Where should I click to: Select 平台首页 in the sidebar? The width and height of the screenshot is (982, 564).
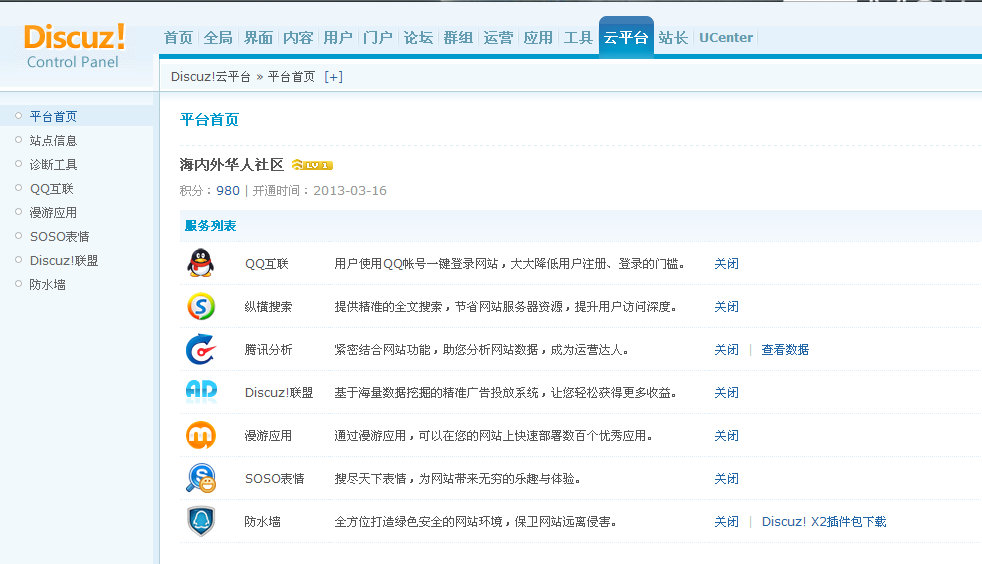[53, 116]
